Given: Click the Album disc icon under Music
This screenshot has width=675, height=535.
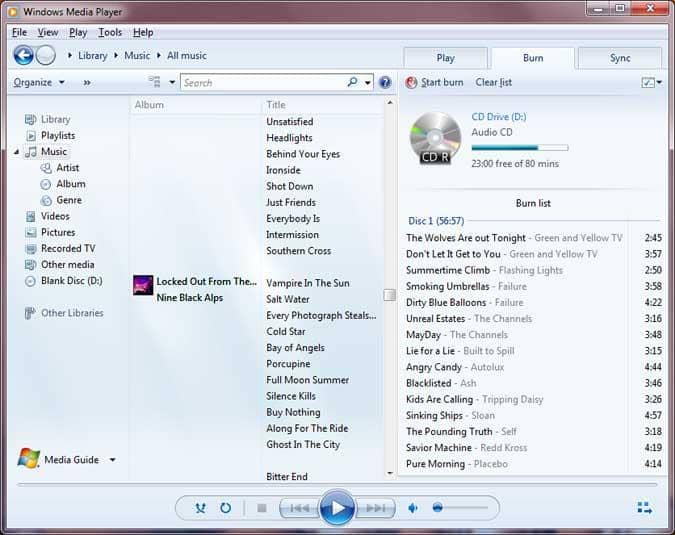Looking at the screenshot, I should (46, 184).
